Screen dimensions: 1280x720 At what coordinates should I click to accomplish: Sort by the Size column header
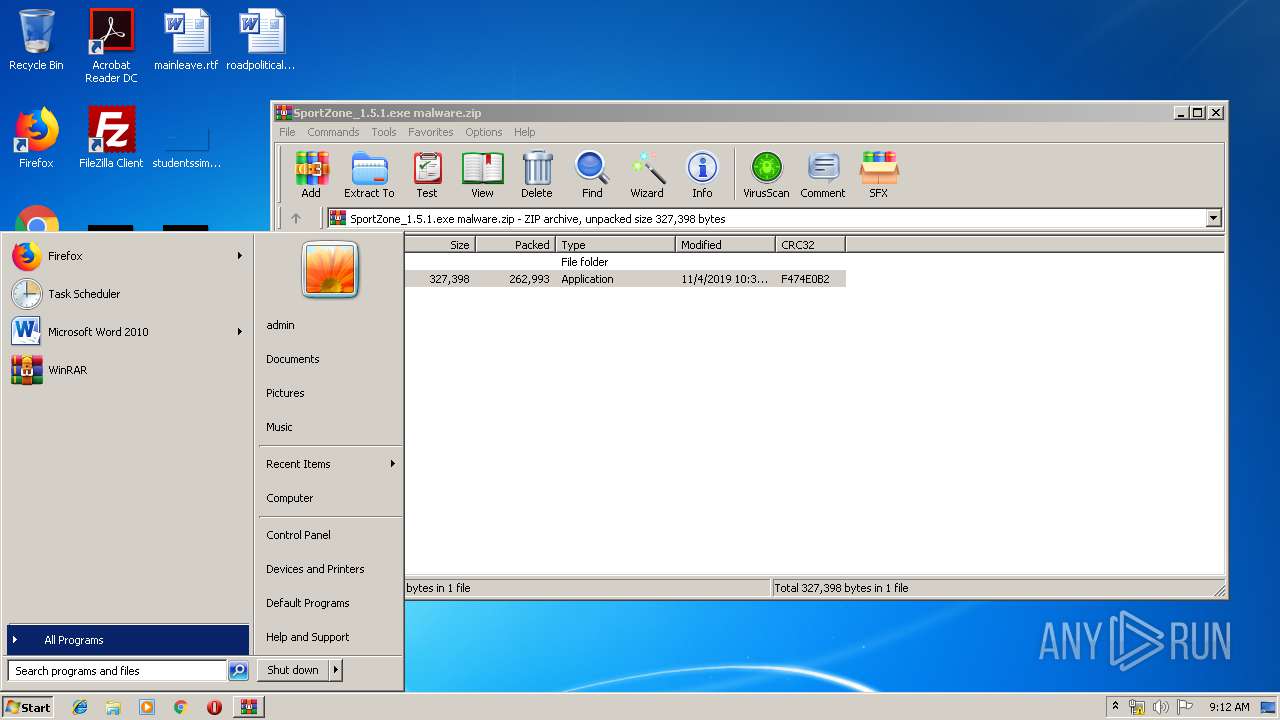click(440, 245)
